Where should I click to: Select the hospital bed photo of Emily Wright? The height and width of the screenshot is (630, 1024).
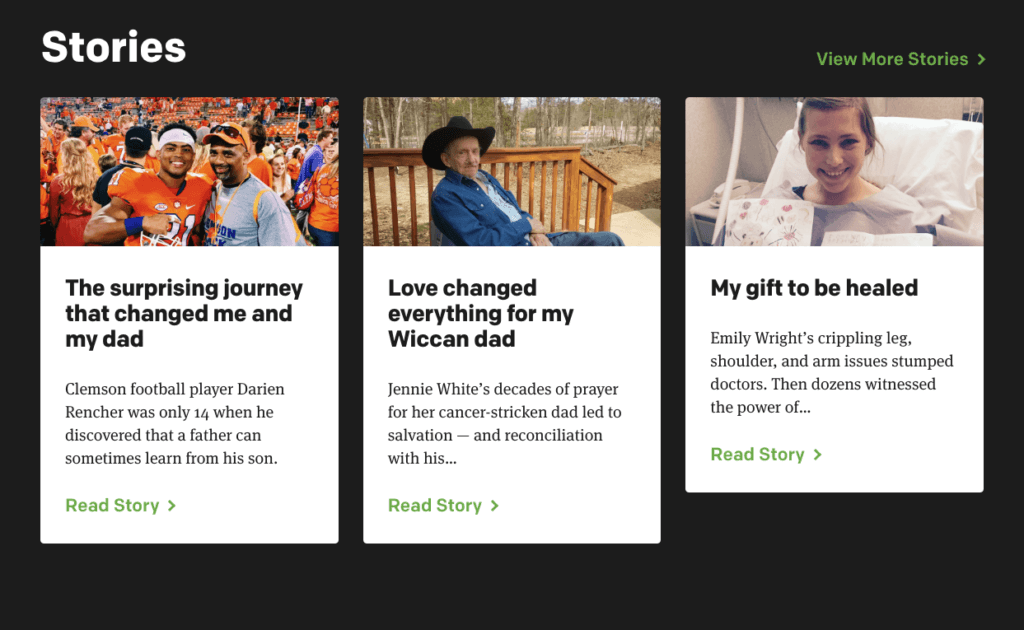pos(833,170)
